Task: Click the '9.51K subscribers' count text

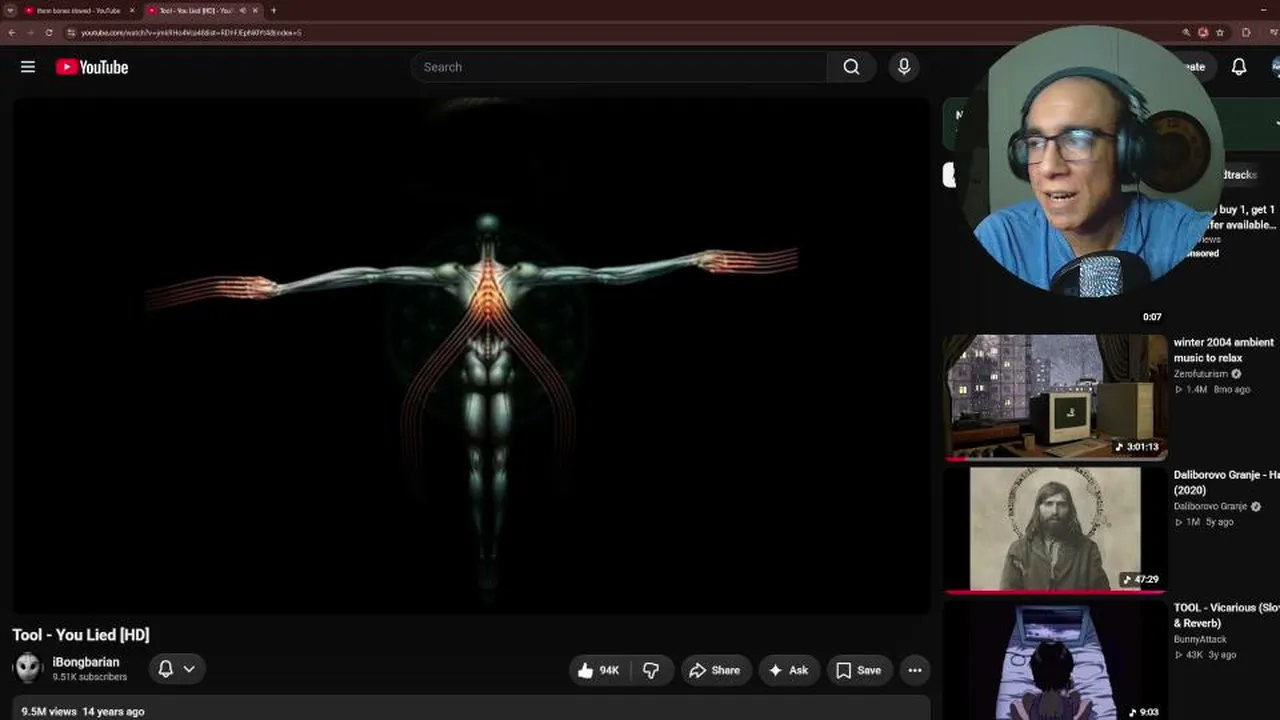Action: coord(90,677)
